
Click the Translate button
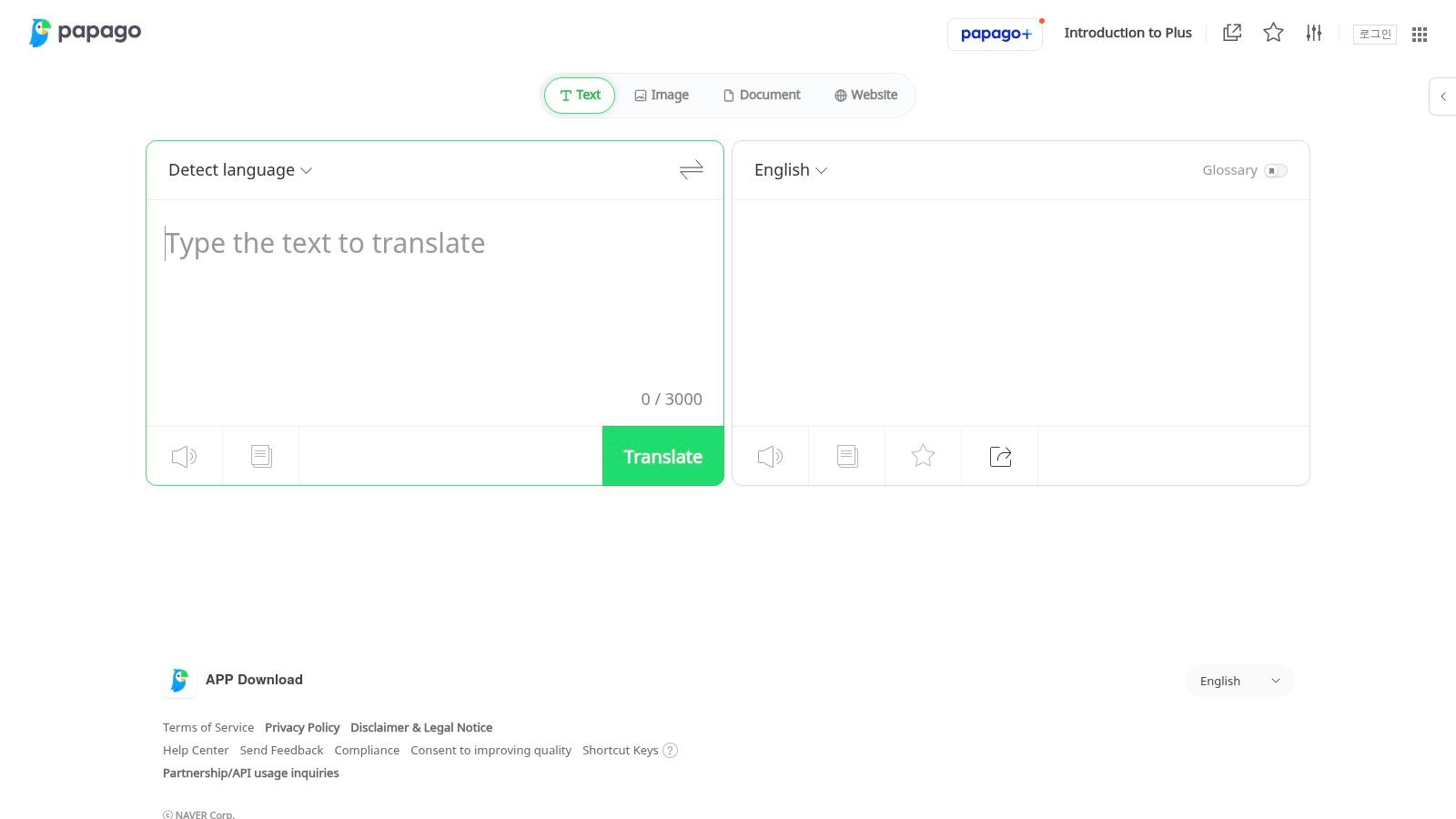tap(662, 456)
